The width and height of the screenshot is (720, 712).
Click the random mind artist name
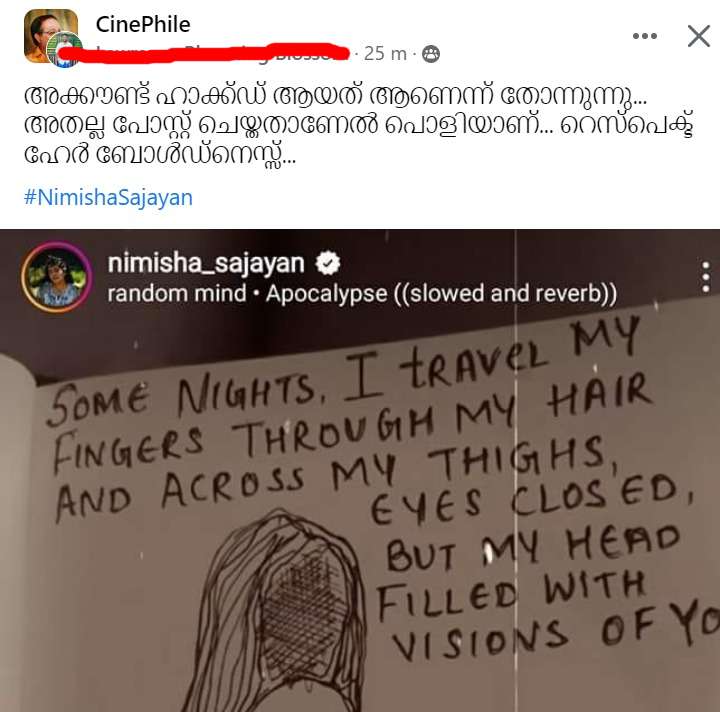177,294
